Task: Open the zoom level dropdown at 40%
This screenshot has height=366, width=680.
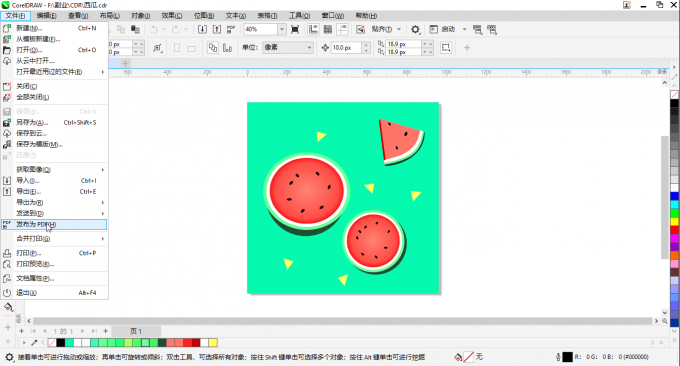Action: click(282, 29)
